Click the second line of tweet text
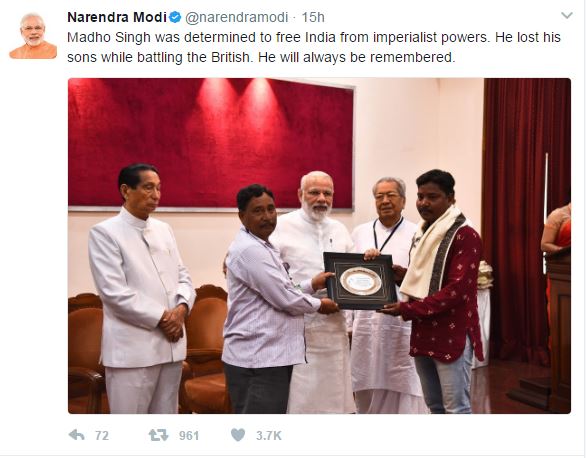This screenshot has width=586, height=458. [x=261, y=58]
